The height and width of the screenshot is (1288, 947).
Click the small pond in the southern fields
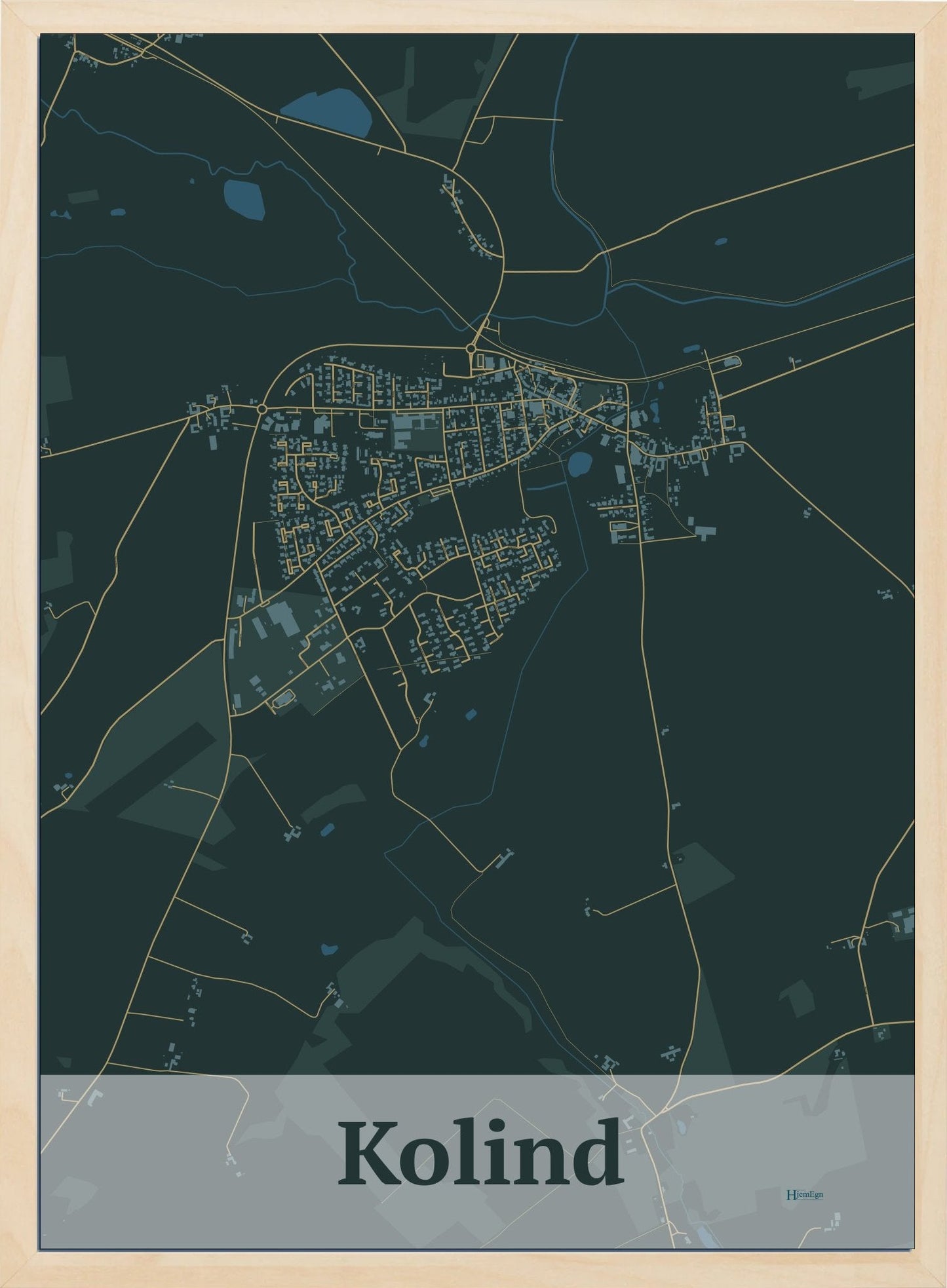click(x=328, y=949)
